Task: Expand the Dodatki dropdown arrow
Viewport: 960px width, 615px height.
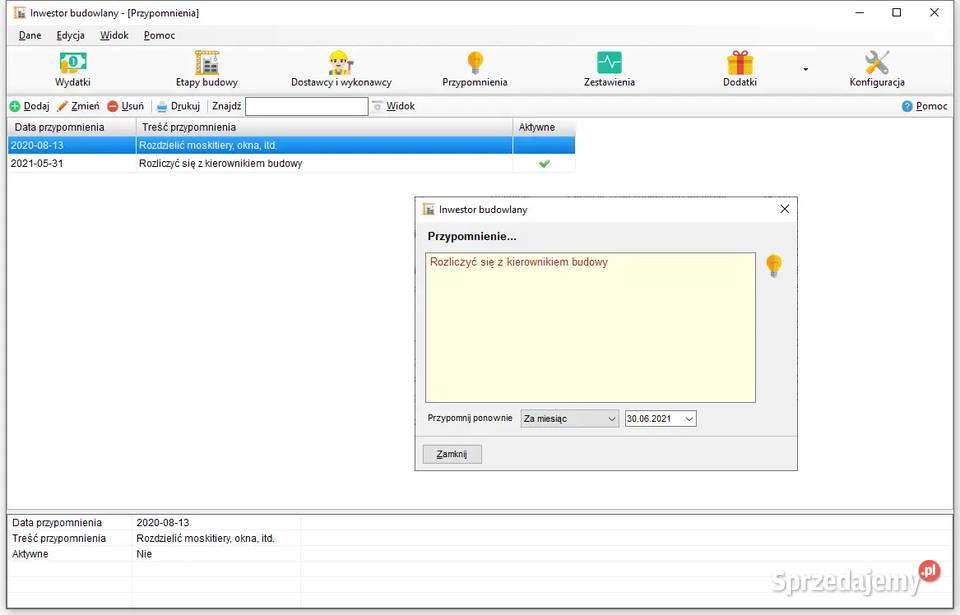Action: 805,70
